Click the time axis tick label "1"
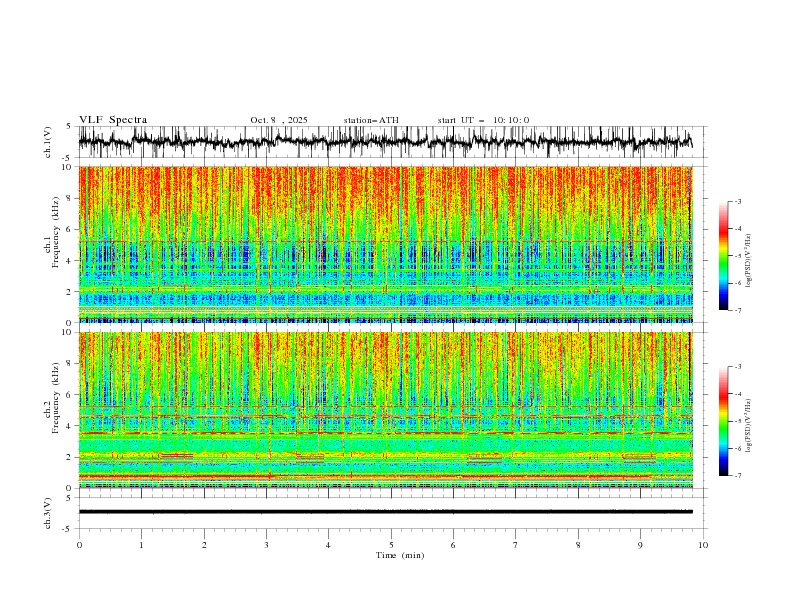792x612 pixels. 141,545
